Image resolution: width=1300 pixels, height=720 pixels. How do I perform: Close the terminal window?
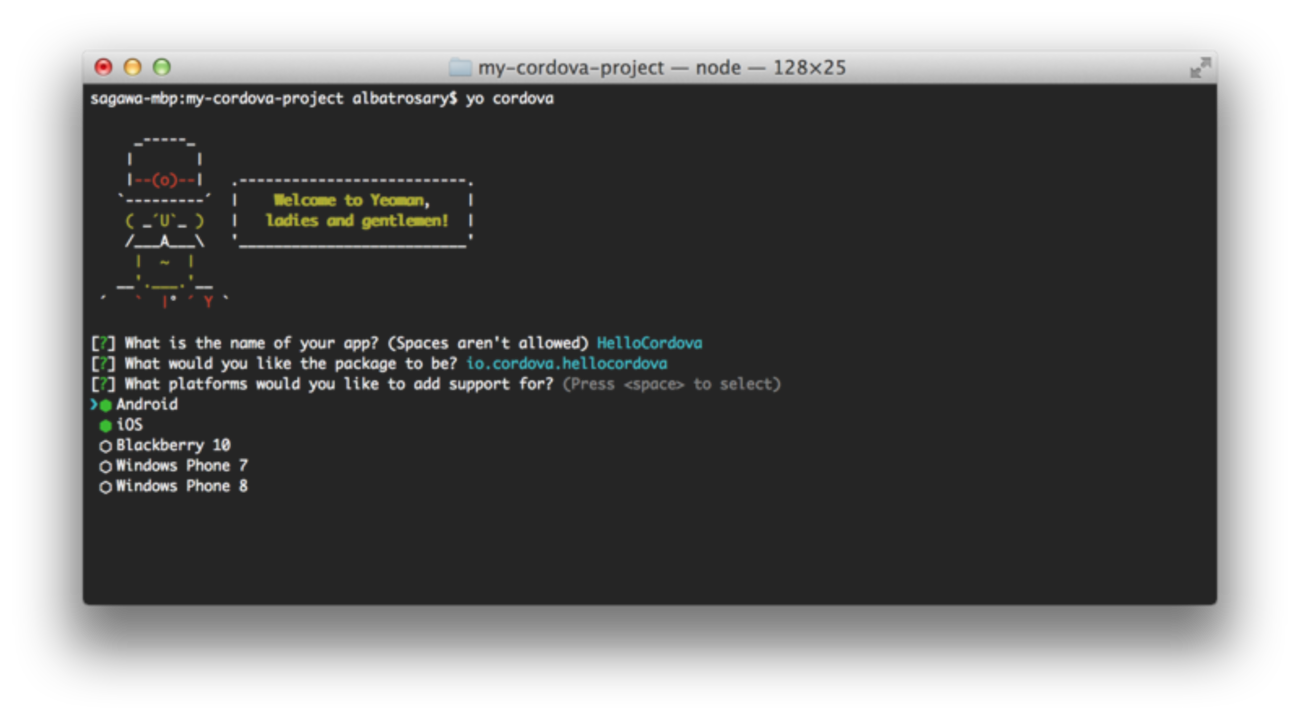coord(103,67)
